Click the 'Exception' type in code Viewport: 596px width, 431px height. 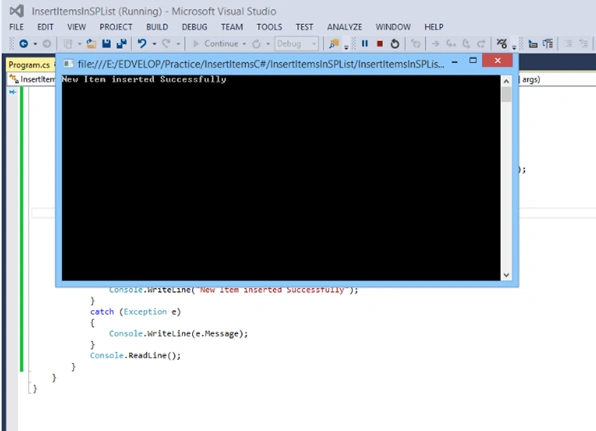coord(145,312)
